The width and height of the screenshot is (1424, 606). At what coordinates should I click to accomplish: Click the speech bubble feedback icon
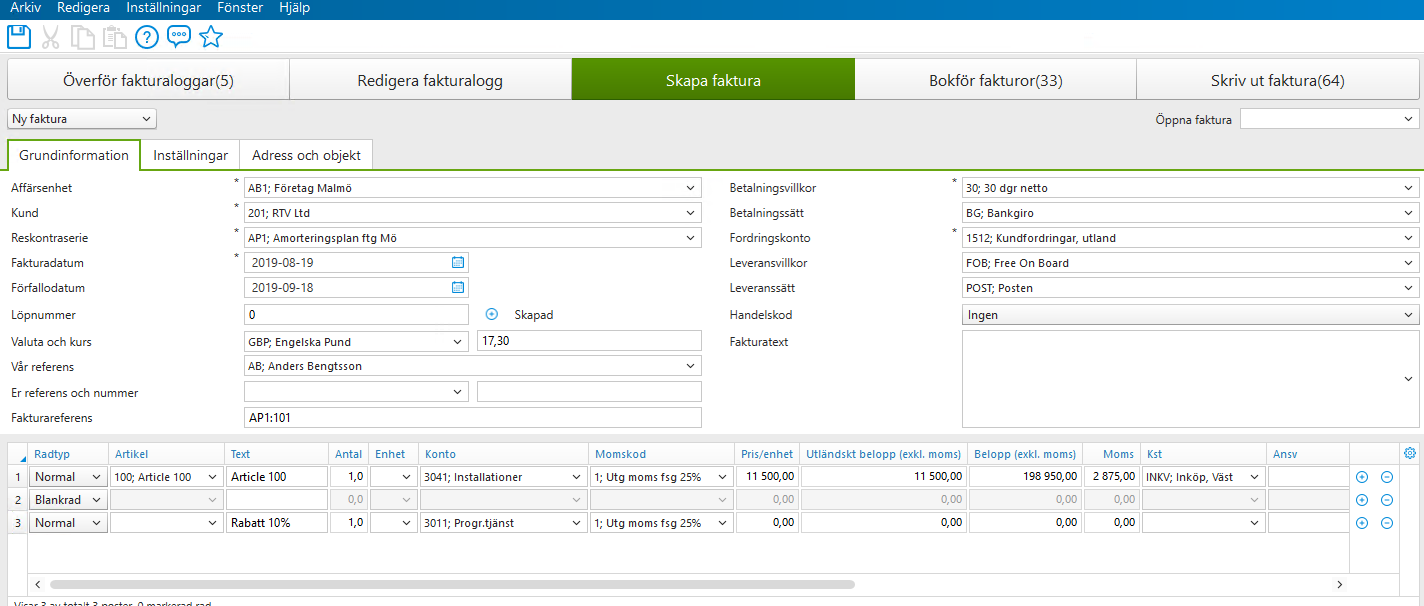pyautogui.click(x=178, y=37)
